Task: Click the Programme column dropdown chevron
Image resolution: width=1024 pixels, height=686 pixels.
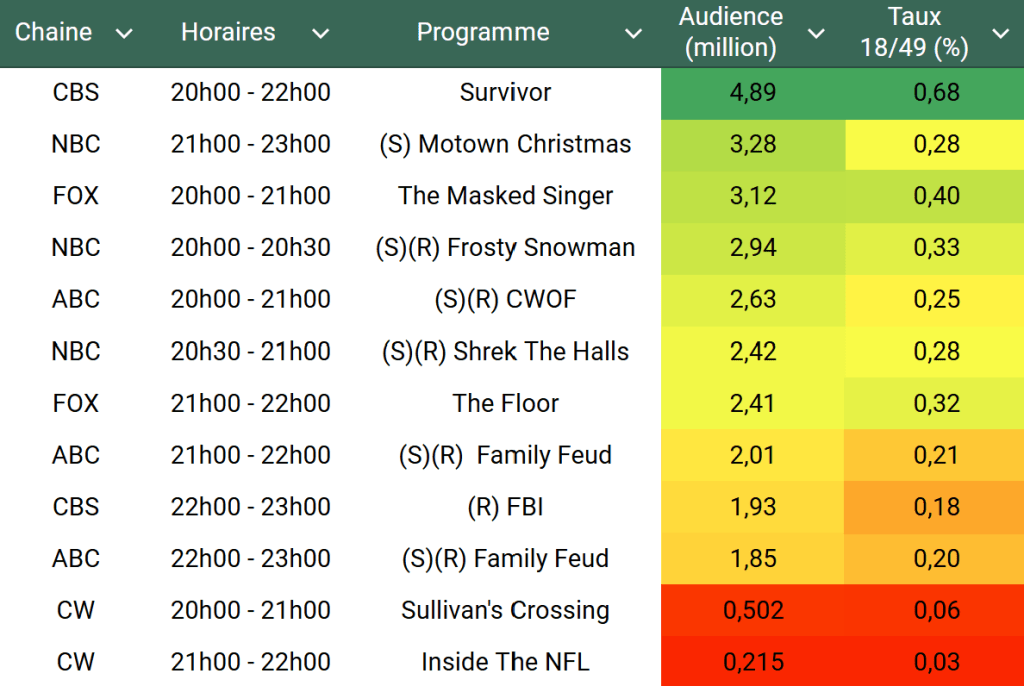Action: tap(633, 34)
